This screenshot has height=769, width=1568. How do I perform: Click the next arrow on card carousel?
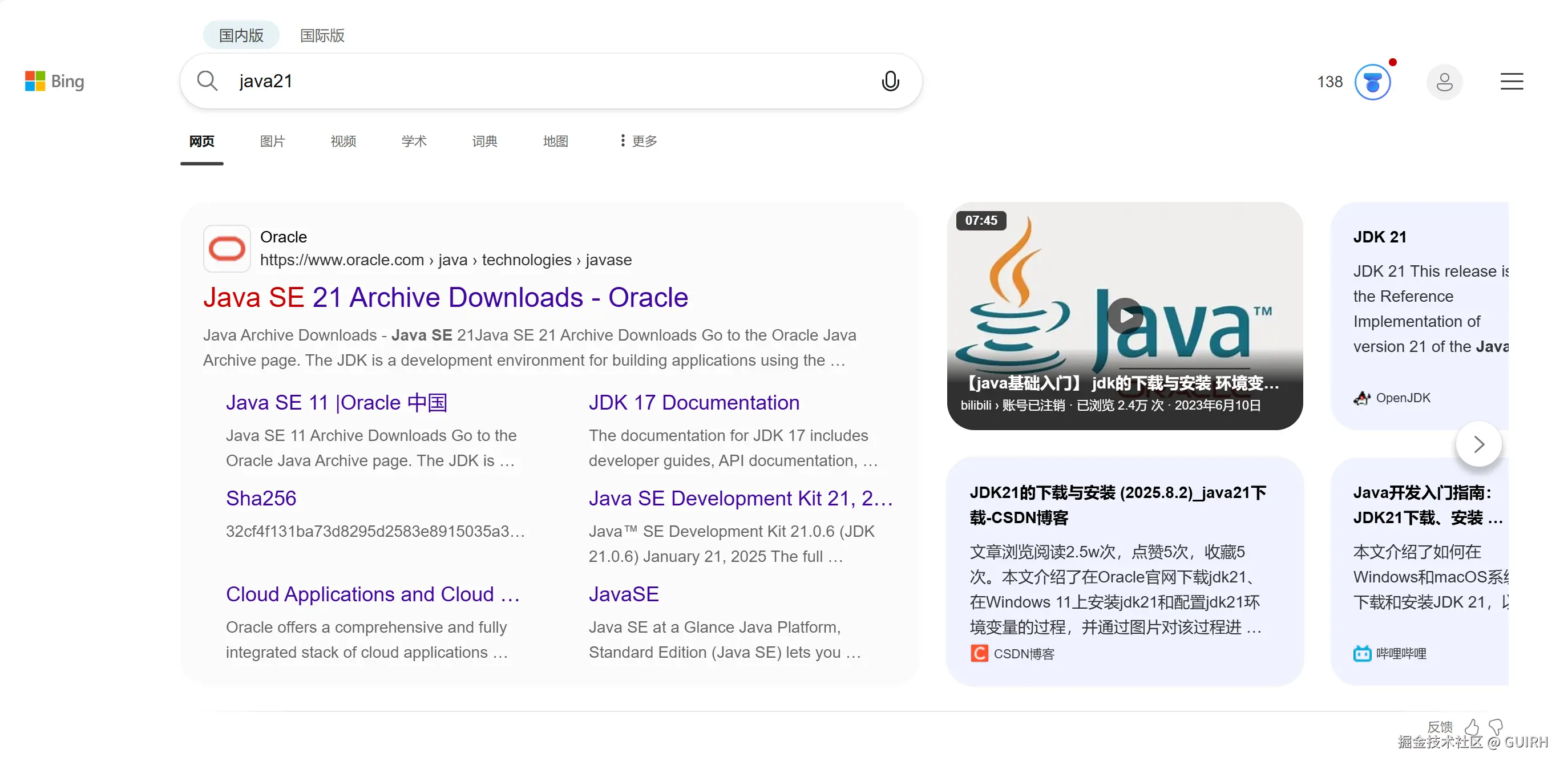point(1478,444)
